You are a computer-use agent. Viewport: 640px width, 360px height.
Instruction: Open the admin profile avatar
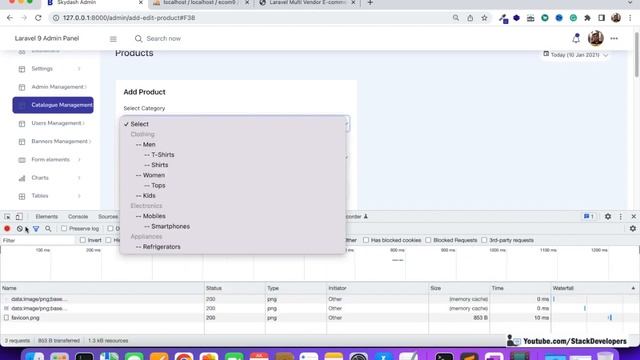point(596,38)
